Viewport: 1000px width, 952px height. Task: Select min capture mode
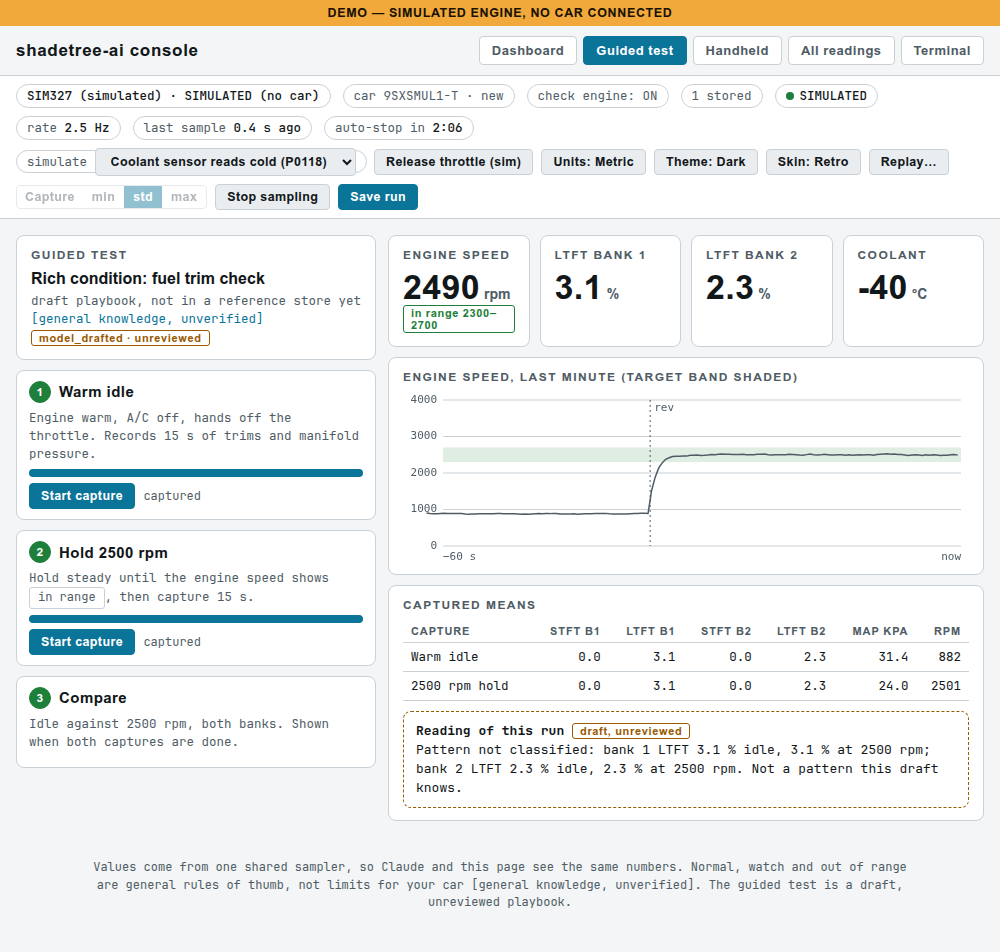(103, 197)
